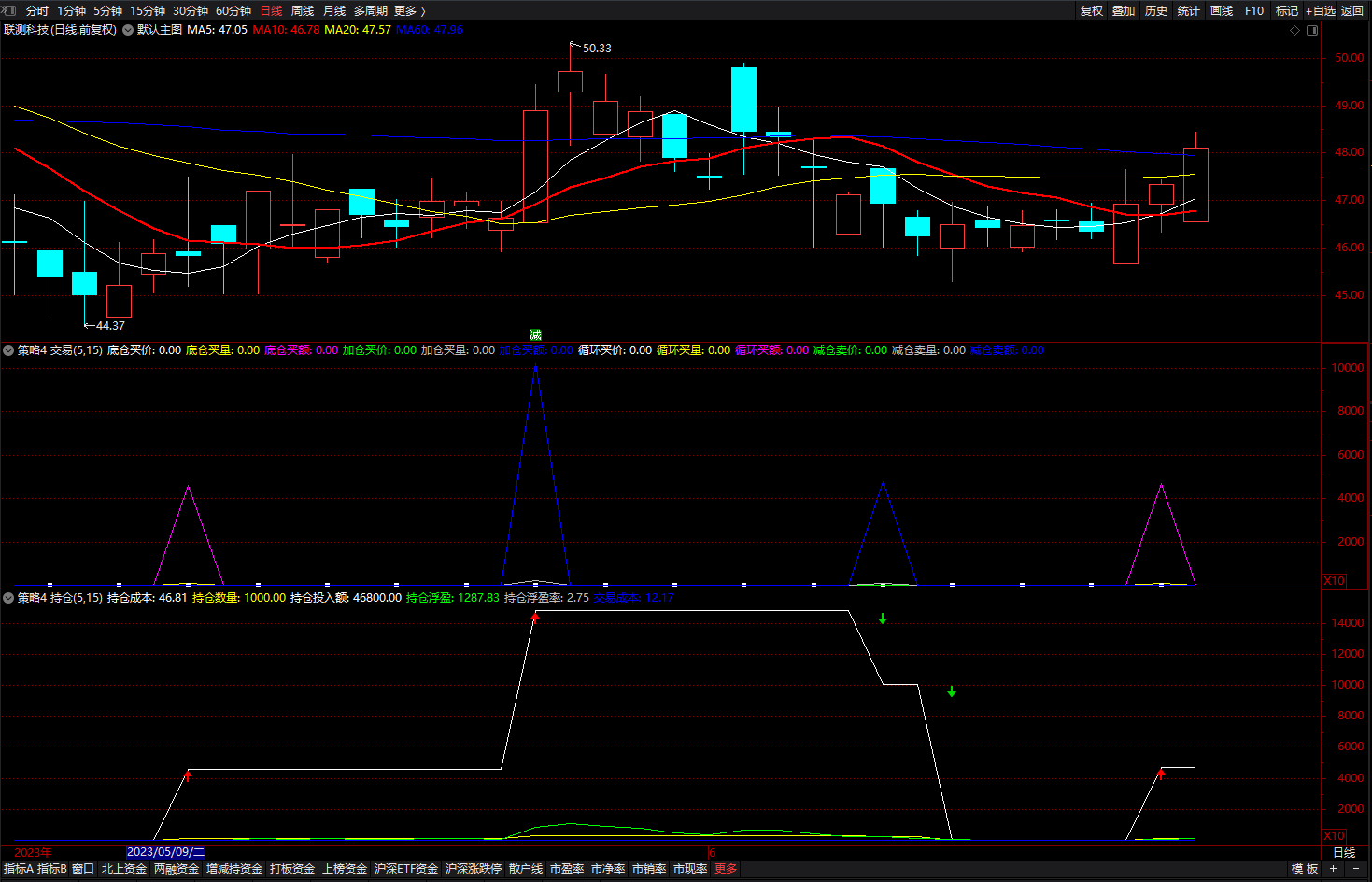Click the green '减' marker below the chart
The height and width of the screenshot is (882, 1372).
(535, 334)
